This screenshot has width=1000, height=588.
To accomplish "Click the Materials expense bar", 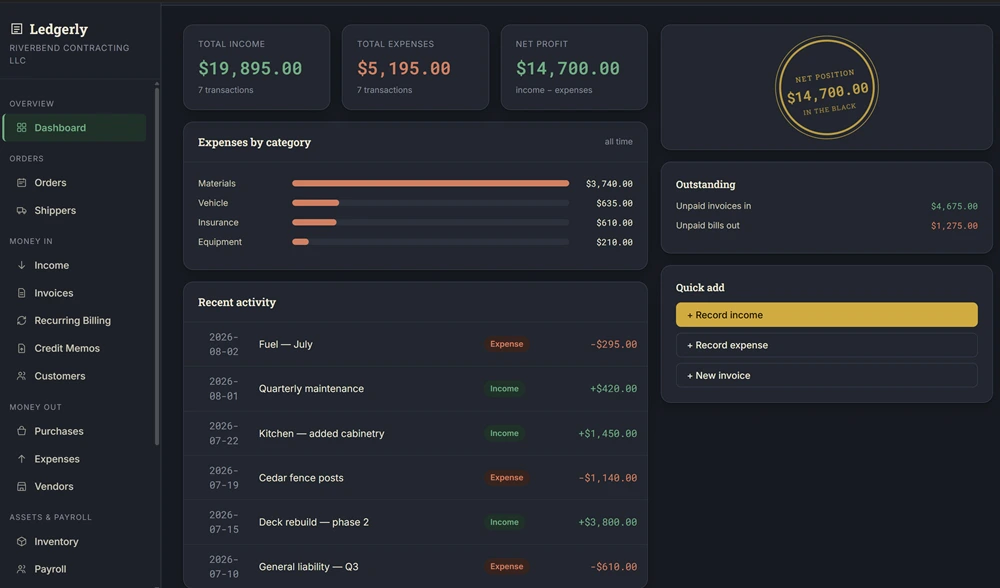I will 430,184.
